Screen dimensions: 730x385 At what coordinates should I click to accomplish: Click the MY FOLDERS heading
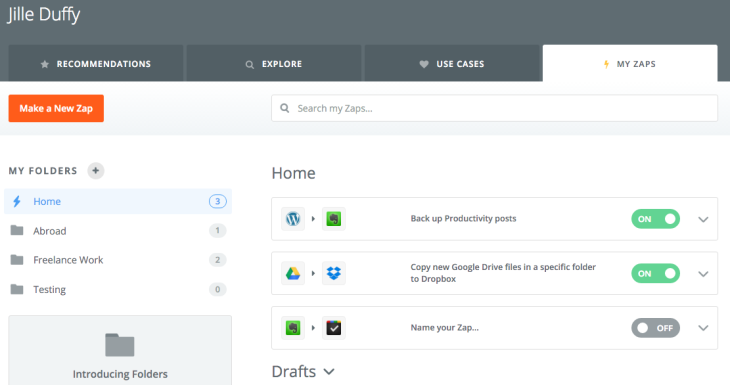[43, 171]
